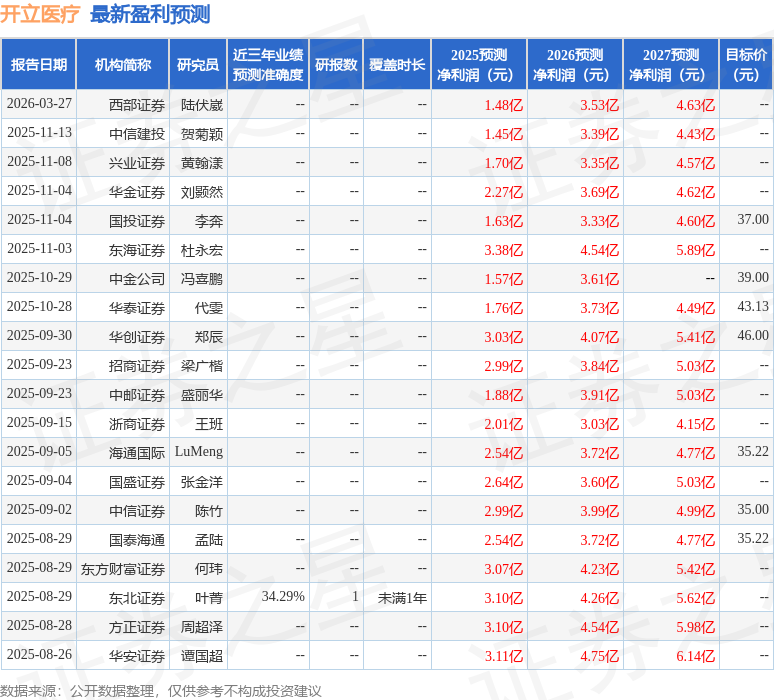Click the 5.98亿 value
Viewport: 774px width, 700px height.
click(696, 627)
